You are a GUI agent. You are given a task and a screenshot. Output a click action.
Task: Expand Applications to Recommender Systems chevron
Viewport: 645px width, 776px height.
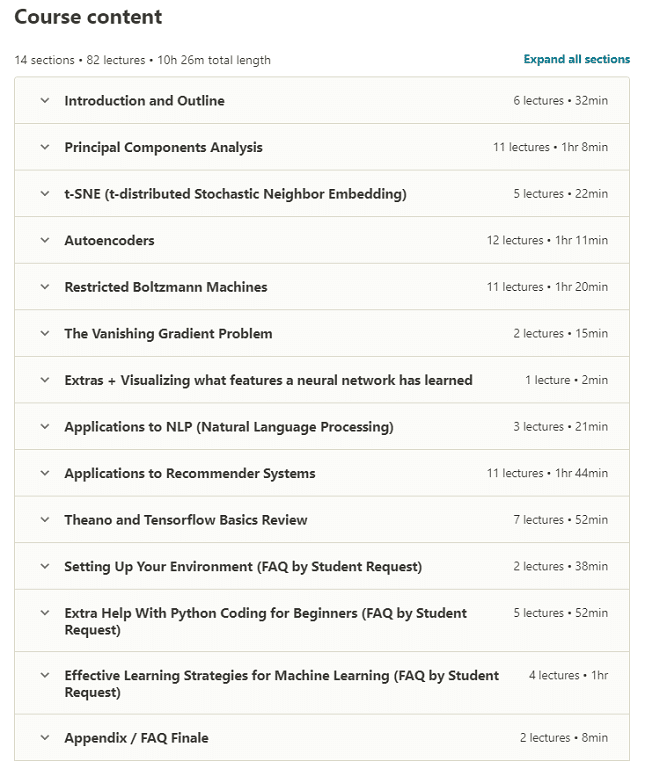tap(45, 473)
